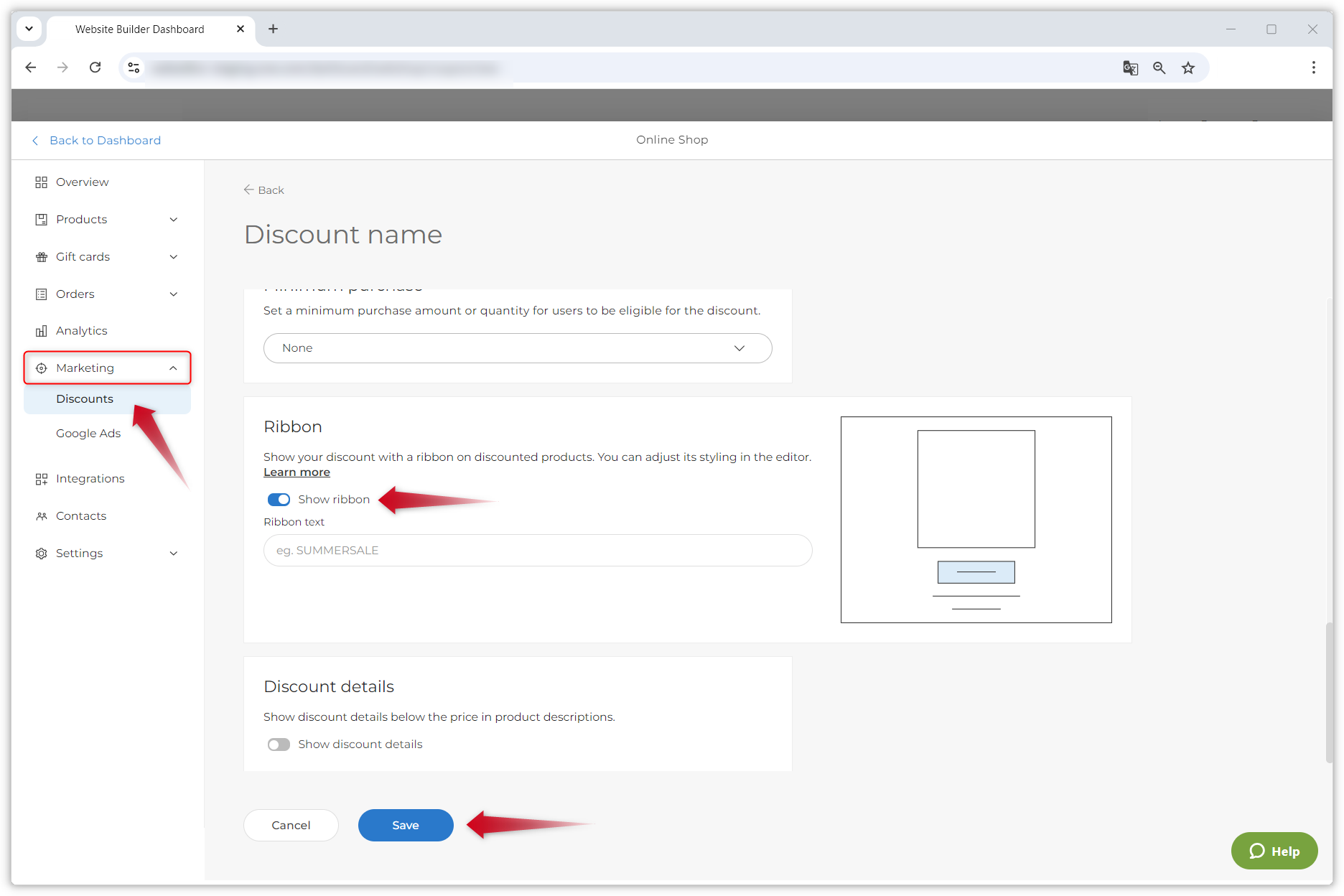Open the minimum purchase None dropdown
This screenshot has width=1344, height=896.
(517, 348)
